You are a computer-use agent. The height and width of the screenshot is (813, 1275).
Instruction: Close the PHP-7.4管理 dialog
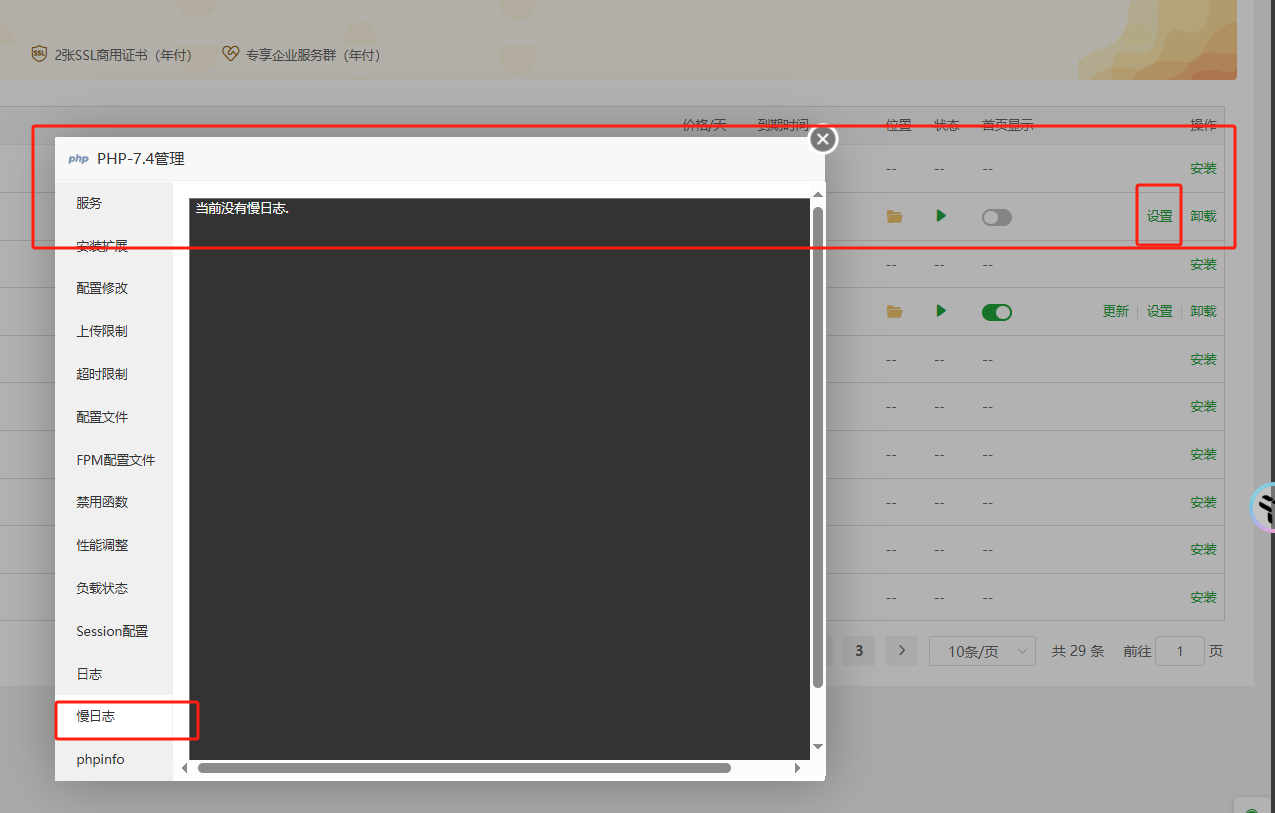pyautogui.click(x=823, y=139)
